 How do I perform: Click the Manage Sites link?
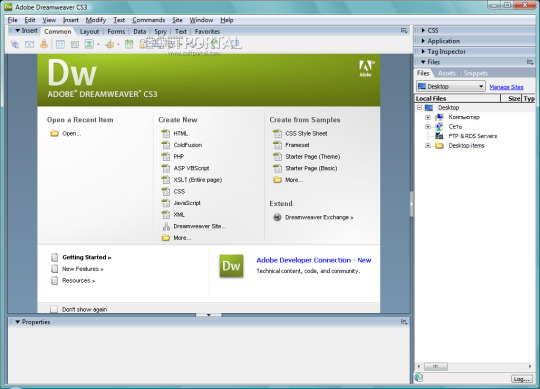[506, 87]
